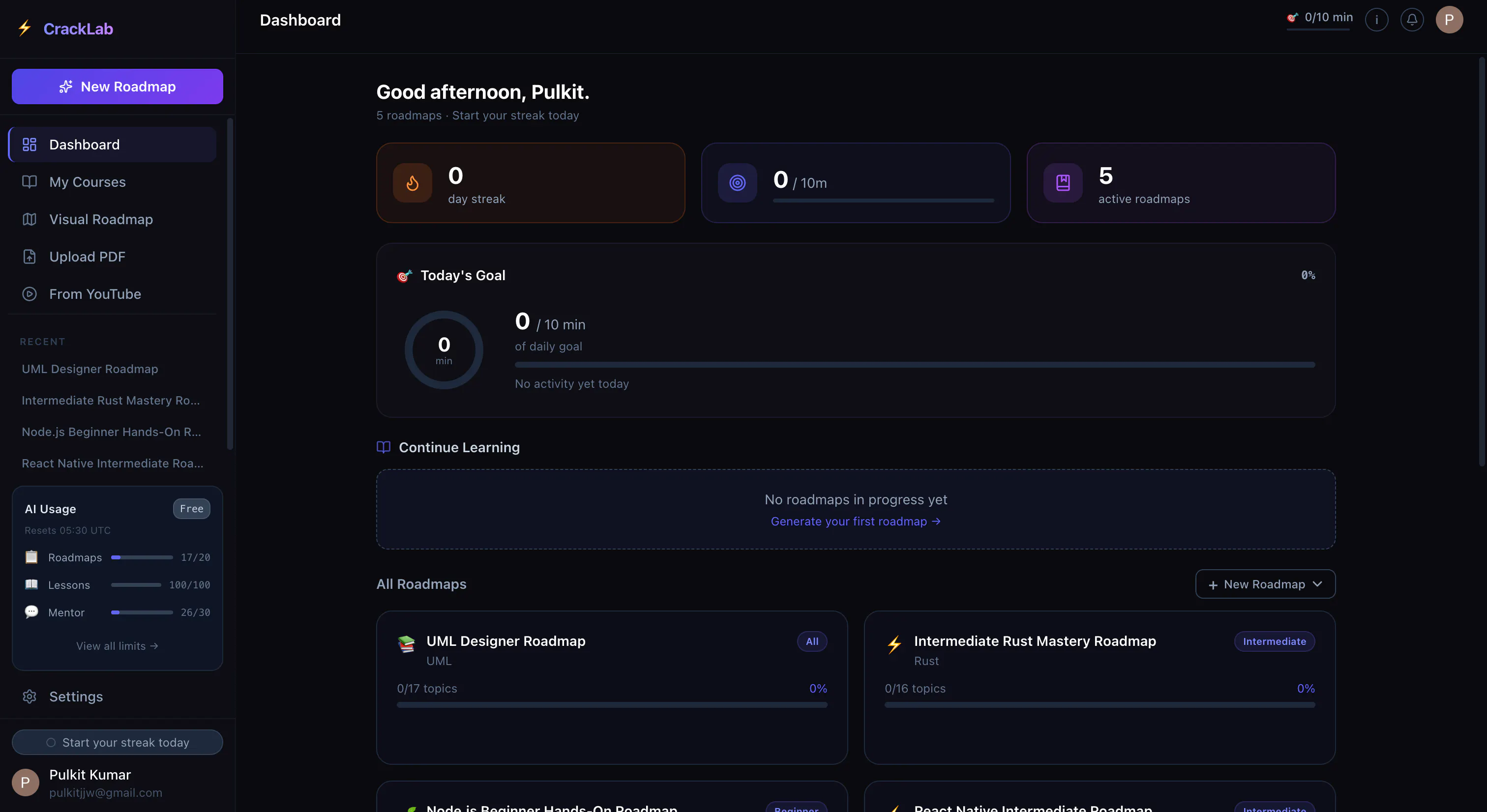
Task: Open the info icon in top bar
Action: click(1377, 20)
